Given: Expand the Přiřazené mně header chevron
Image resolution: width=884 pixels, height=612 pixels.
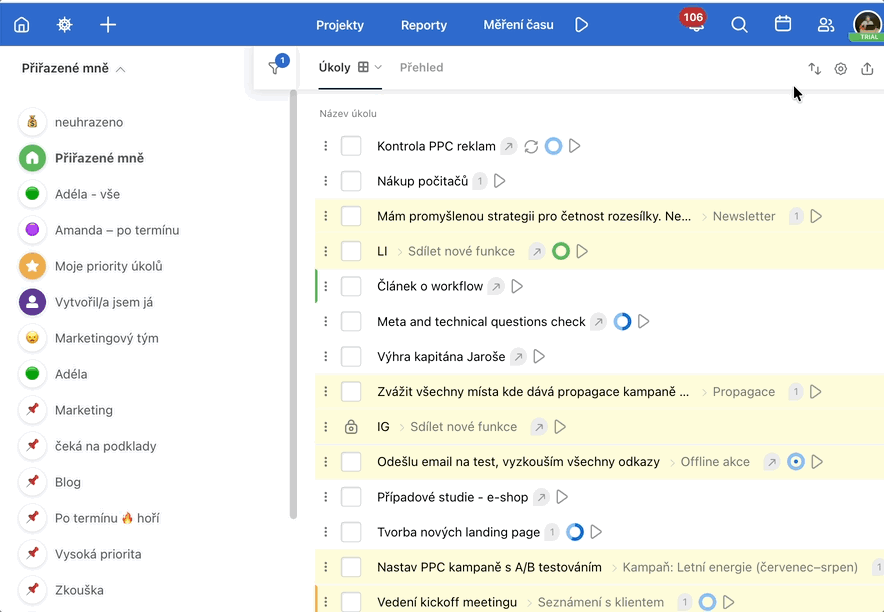Looking at the screenshot, I should pyautogui.click(x=121, y=70).
